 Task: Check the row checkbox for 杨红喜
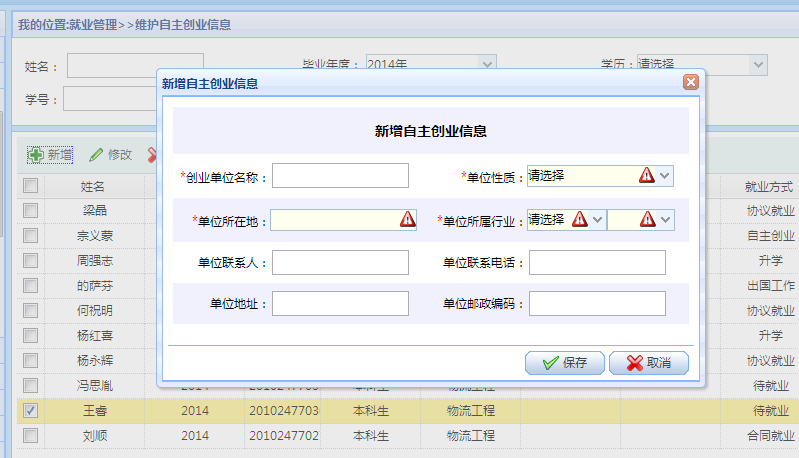[31, 335]
